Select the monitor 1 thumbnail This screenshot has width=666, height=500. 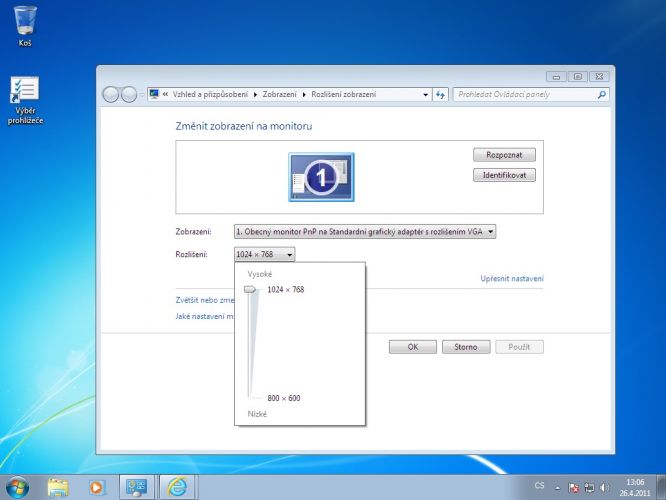tap(321, 177)
